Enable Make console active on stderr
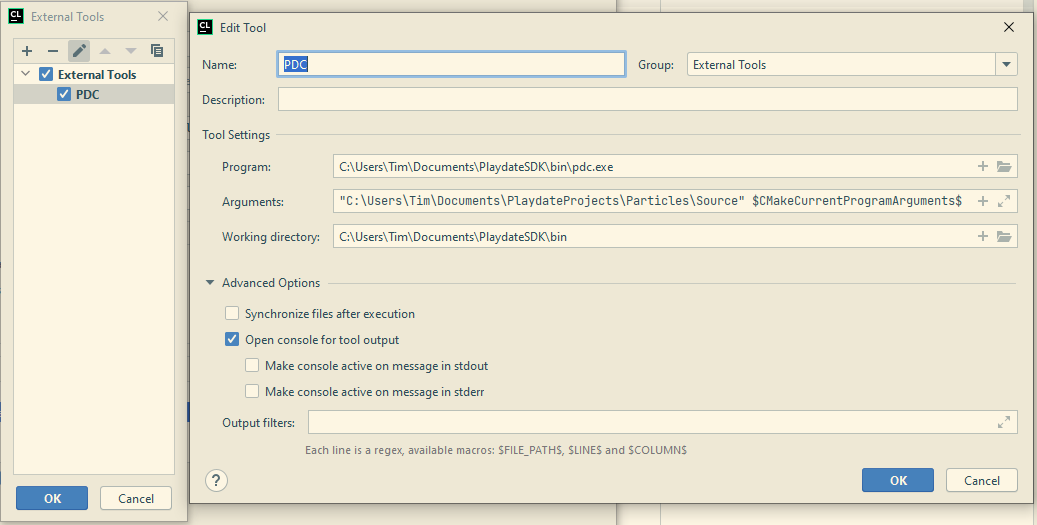The image size is (1037, 525). 252,391
